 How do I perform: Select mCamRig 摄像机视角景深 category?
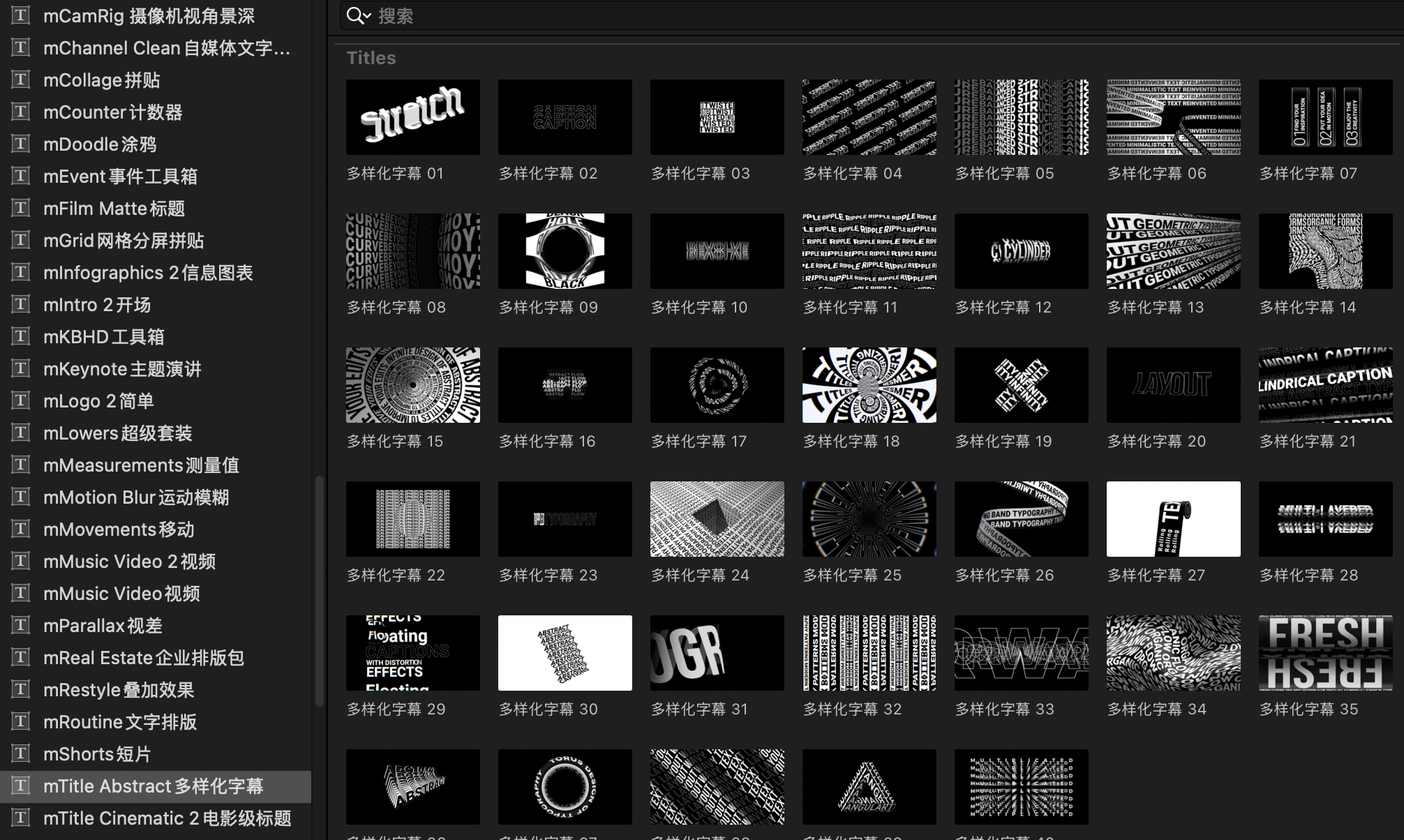(x=156, y=15)
